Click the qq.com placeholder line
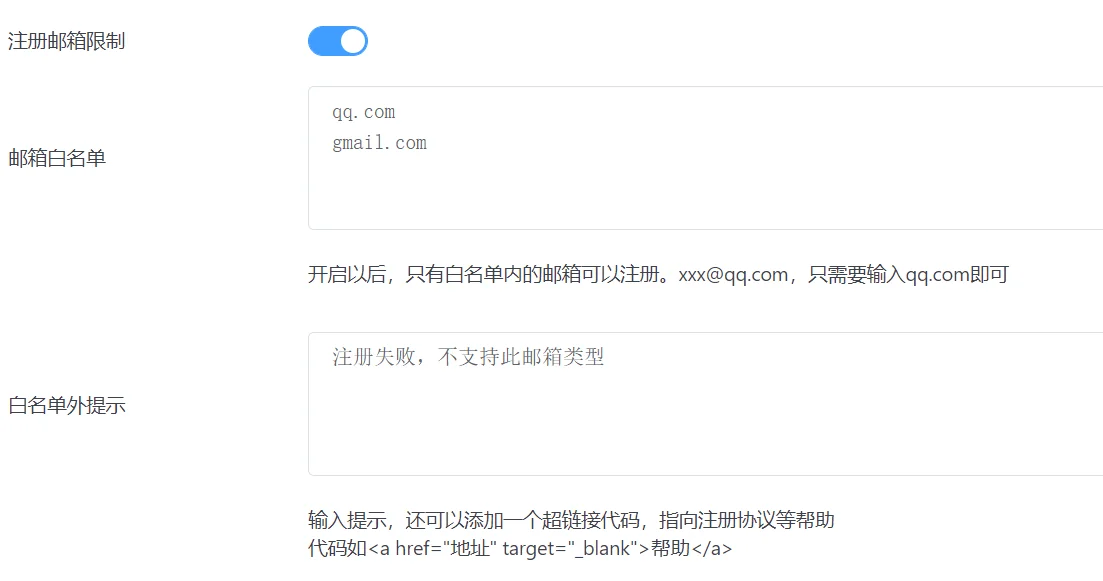 pyautogui.click(x=364, y=113)
